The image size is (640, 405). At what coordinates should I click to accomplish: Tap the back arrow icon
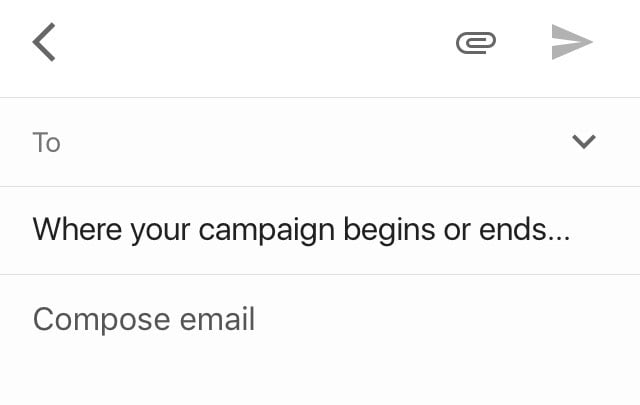click(x=44, y=43)
